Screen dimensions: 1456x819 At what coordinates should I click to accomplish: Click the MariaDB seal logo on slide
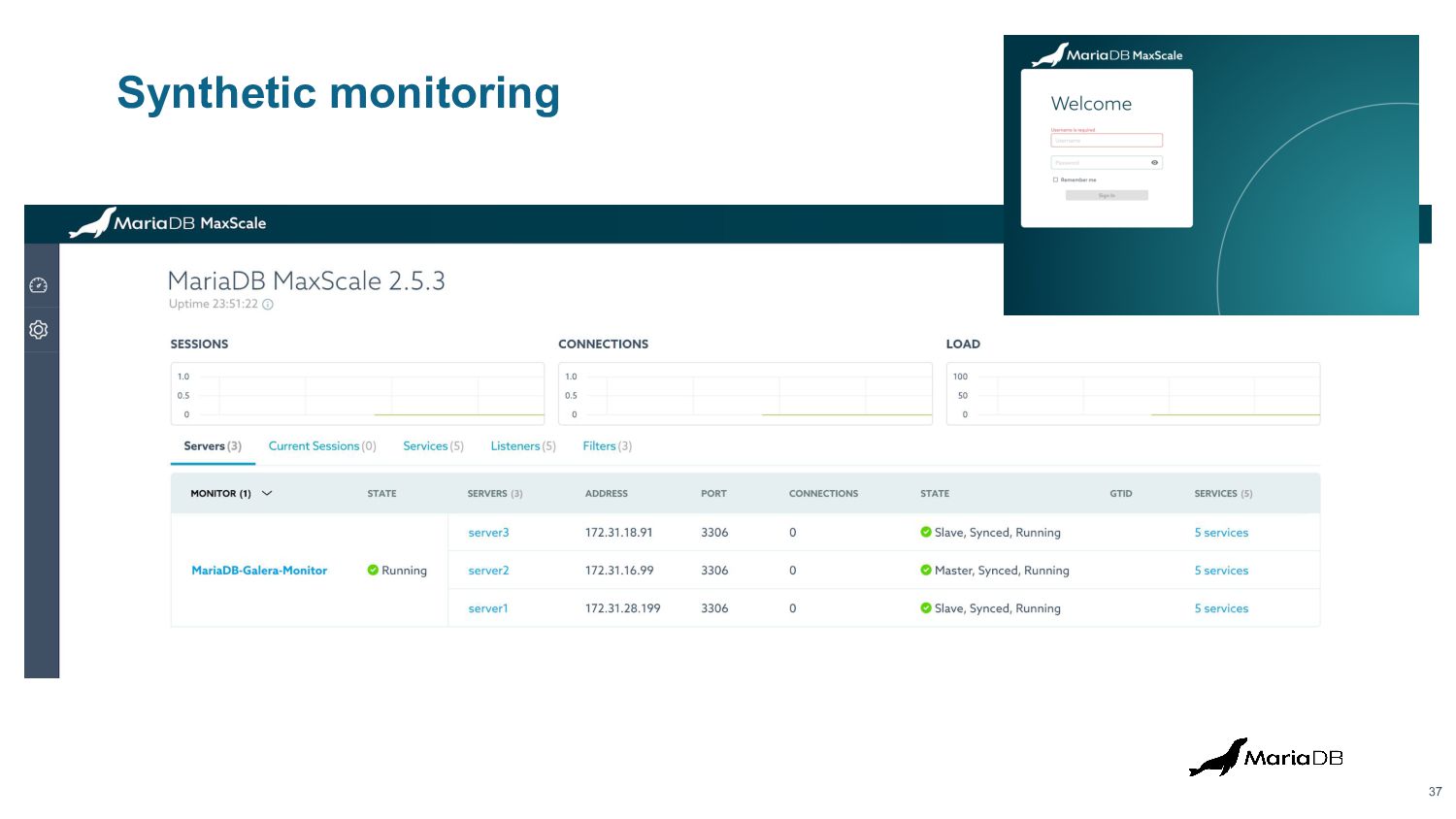pos(1266,758)
